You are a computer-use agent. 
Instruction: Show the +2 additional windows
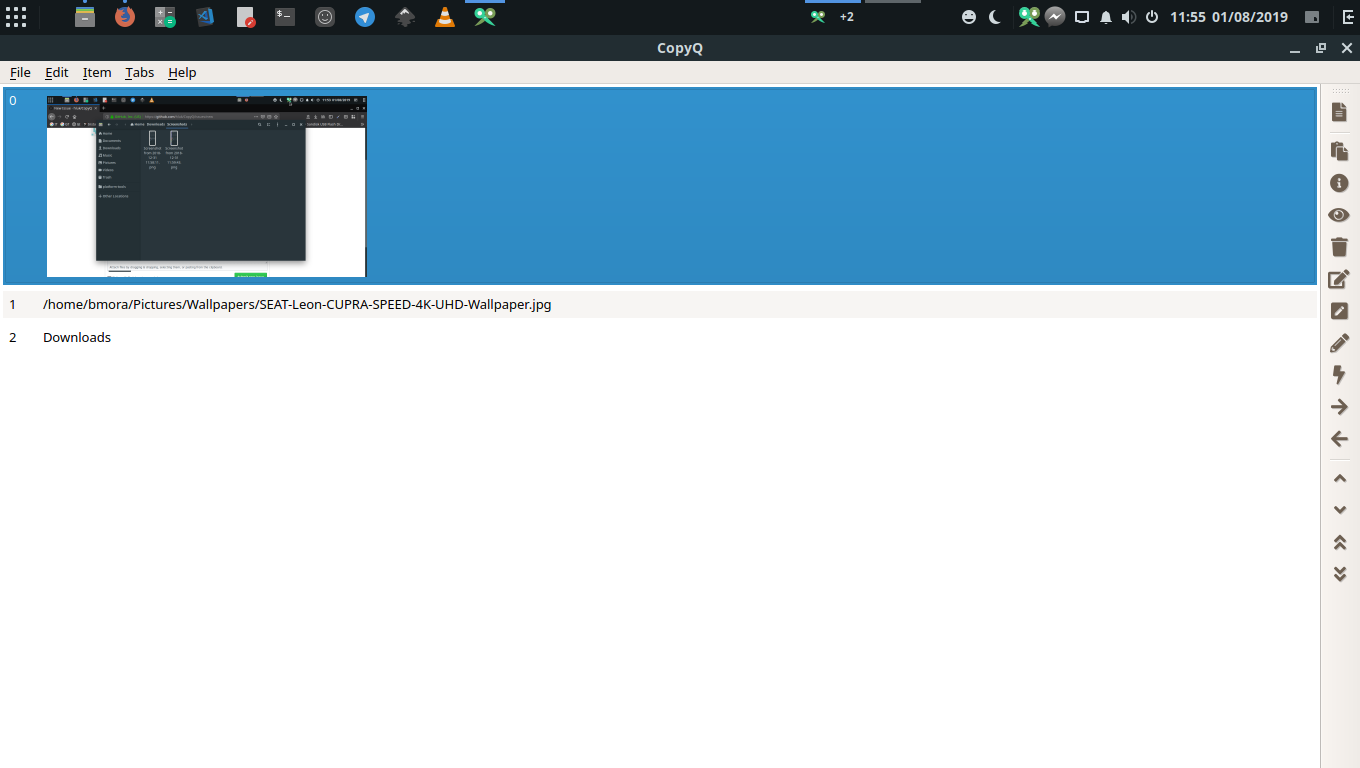coord(847,17)
